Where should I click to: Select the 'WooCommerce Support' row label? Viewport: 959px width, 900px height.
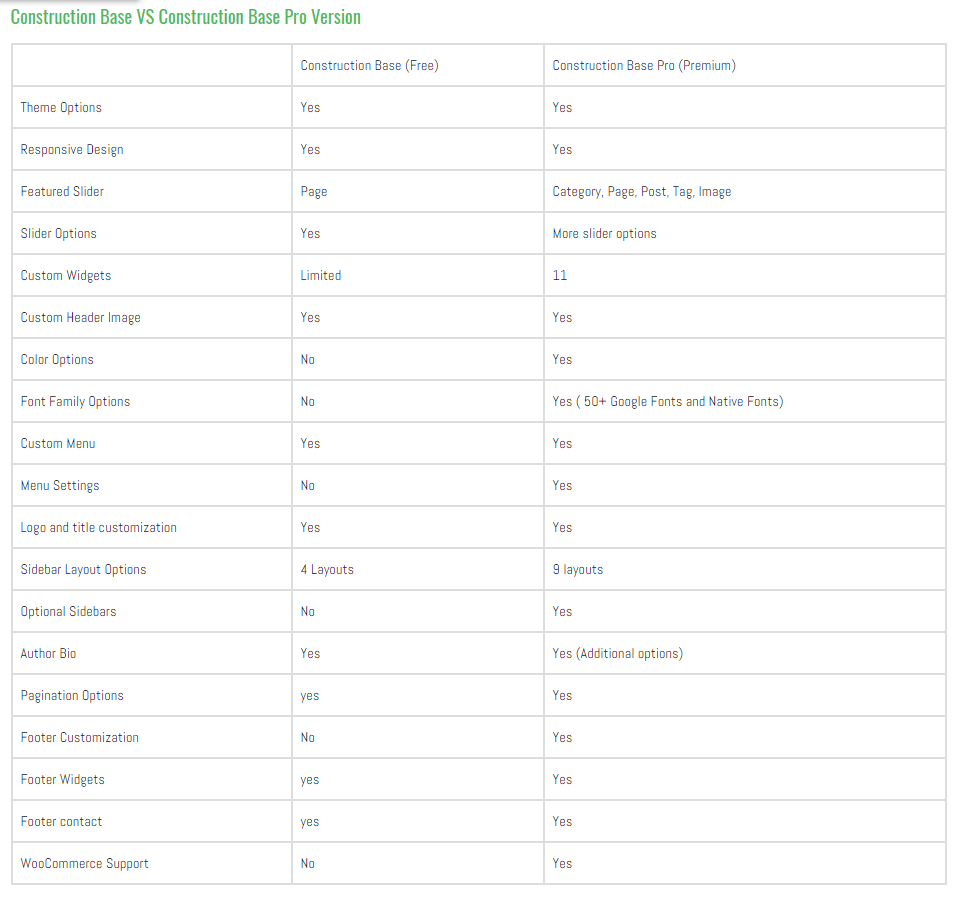84,864
